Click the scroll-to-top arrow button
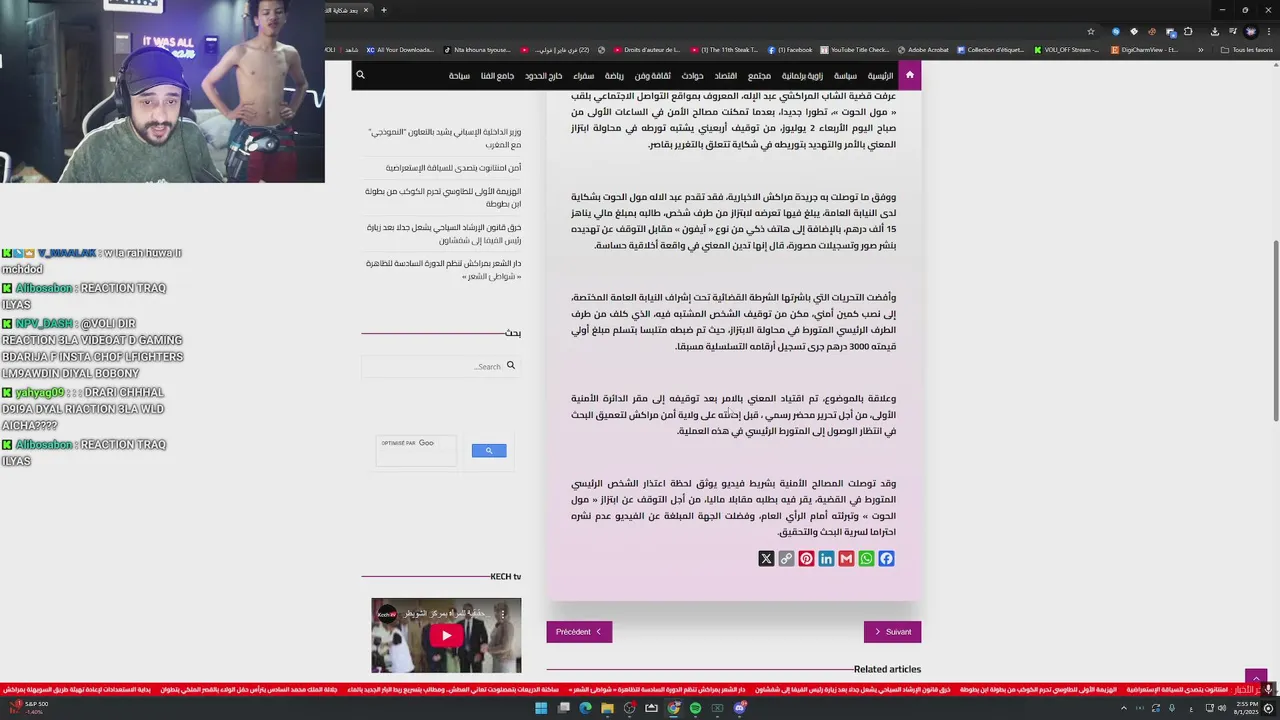Image resolution: width=1280 pixels, height=720 pixels. [x=1256, y=679]
